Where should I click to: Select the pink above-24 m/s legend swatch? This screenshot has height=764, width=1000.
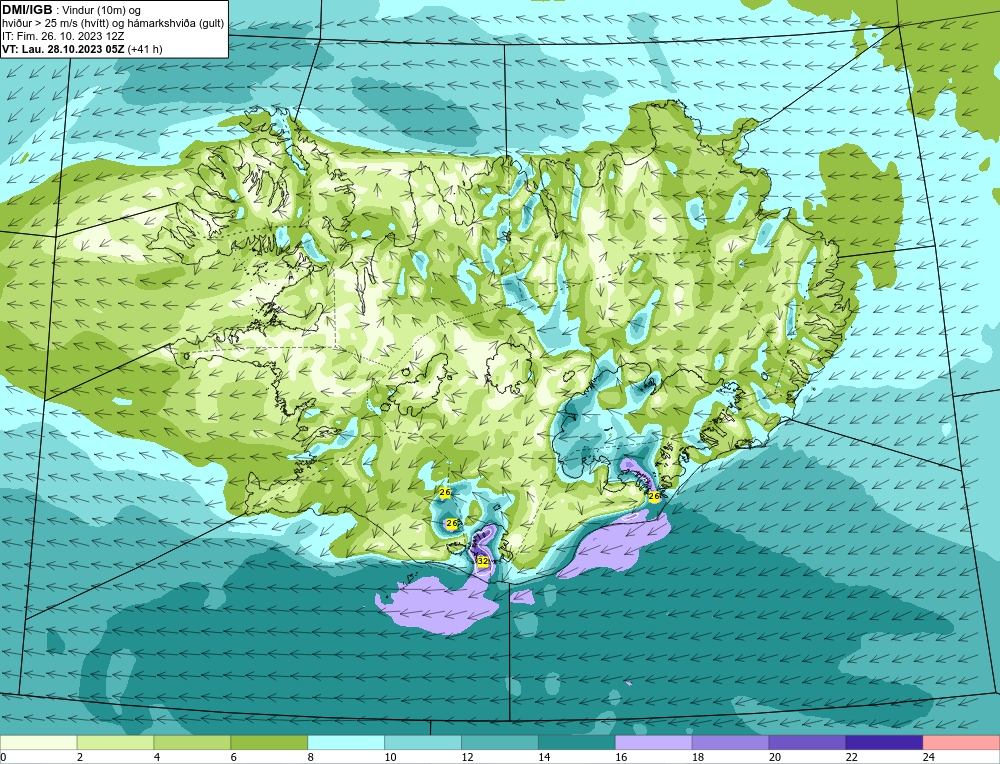(x=961, y=743)
